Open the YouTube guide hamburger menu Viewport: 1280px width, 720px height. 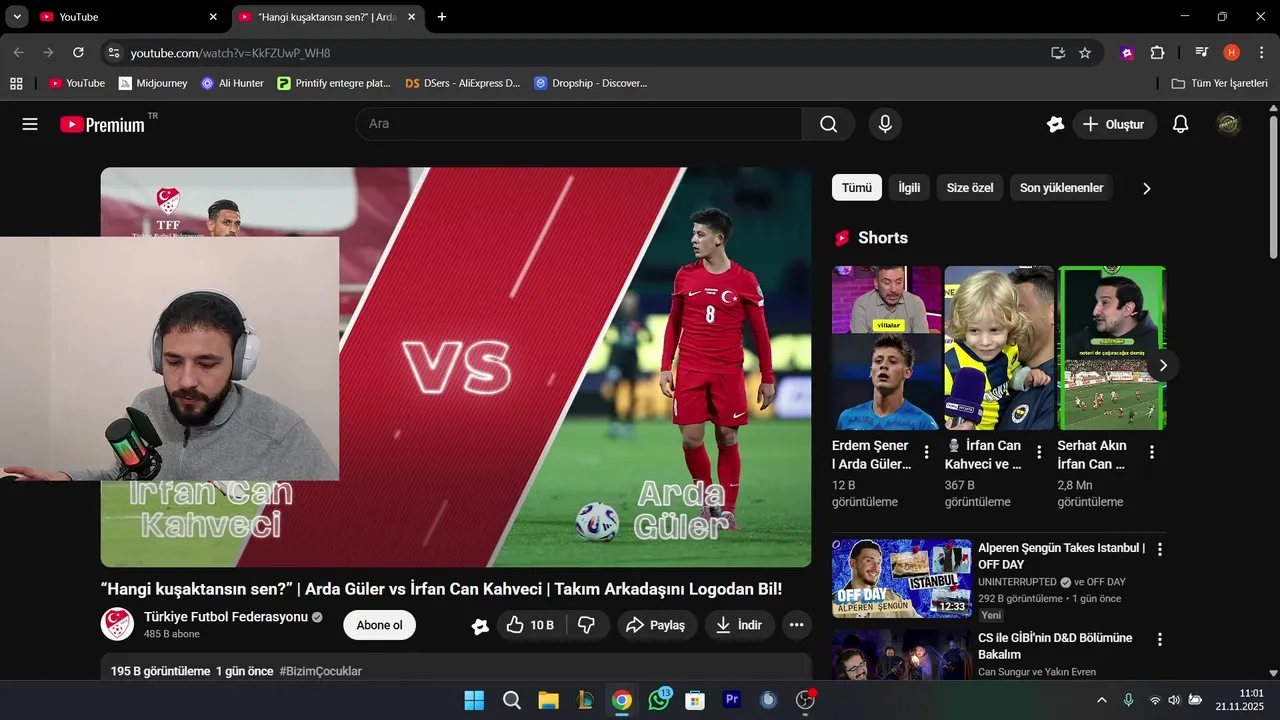pos(30,124)
